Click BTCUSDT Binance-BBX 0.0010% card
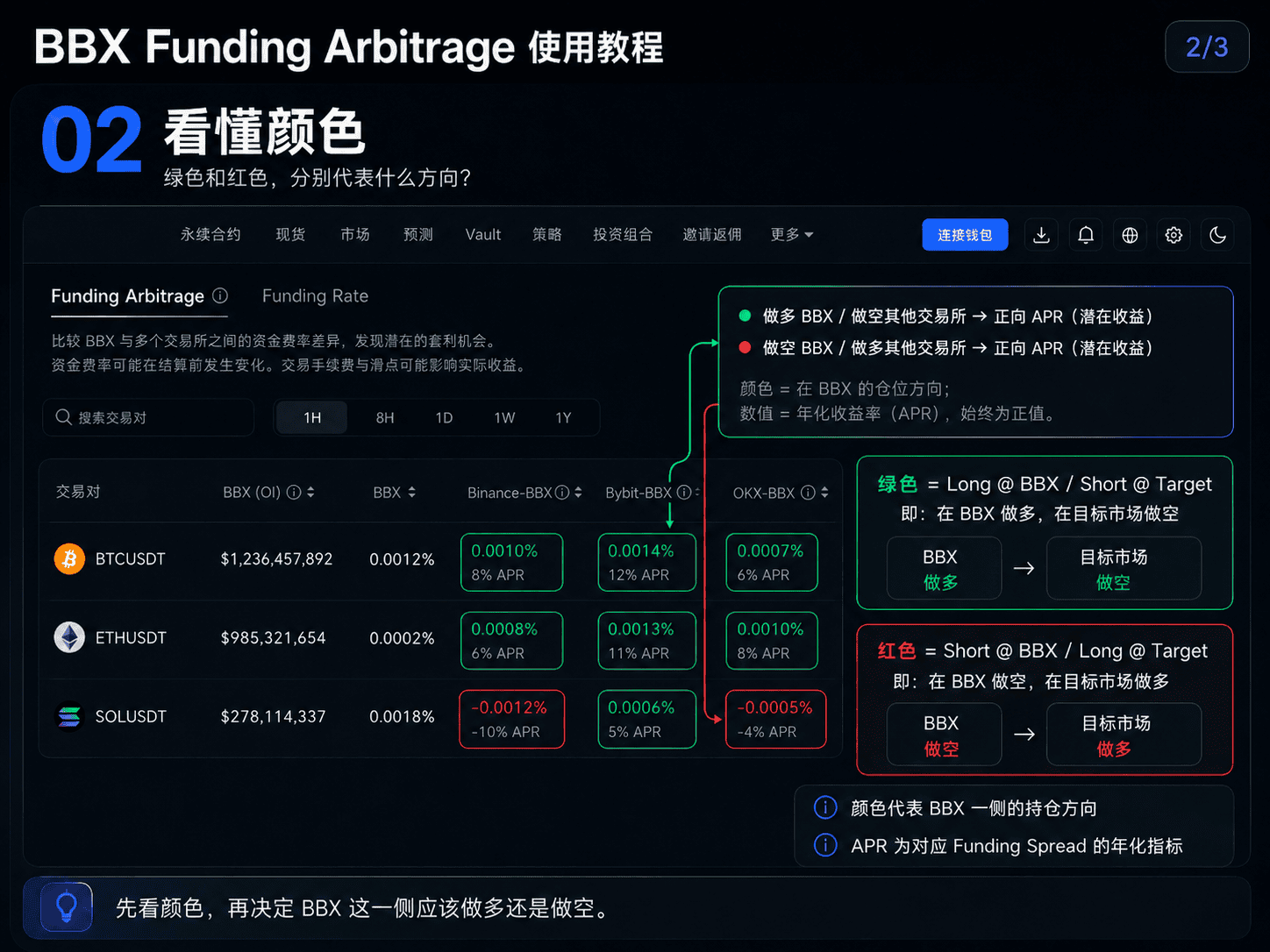The image size is (1270, 952). click(x=511, y=562)
